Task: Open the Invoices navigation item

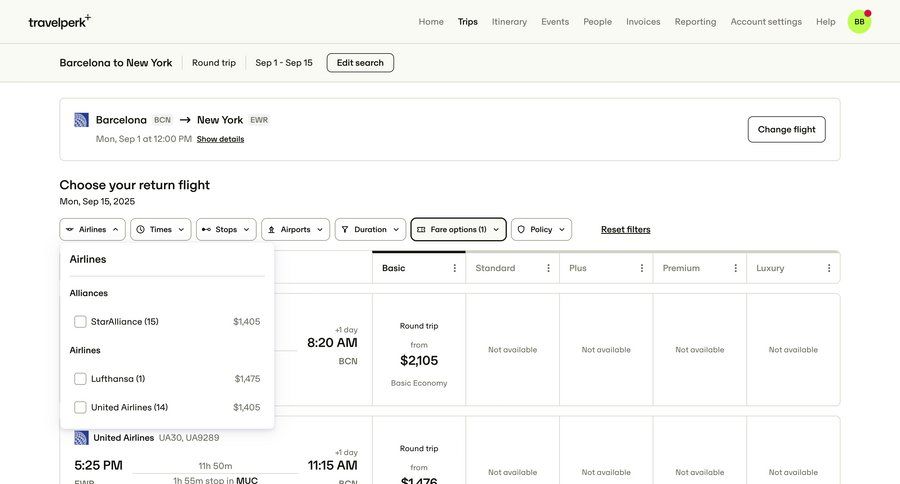Action: point(643,22)
